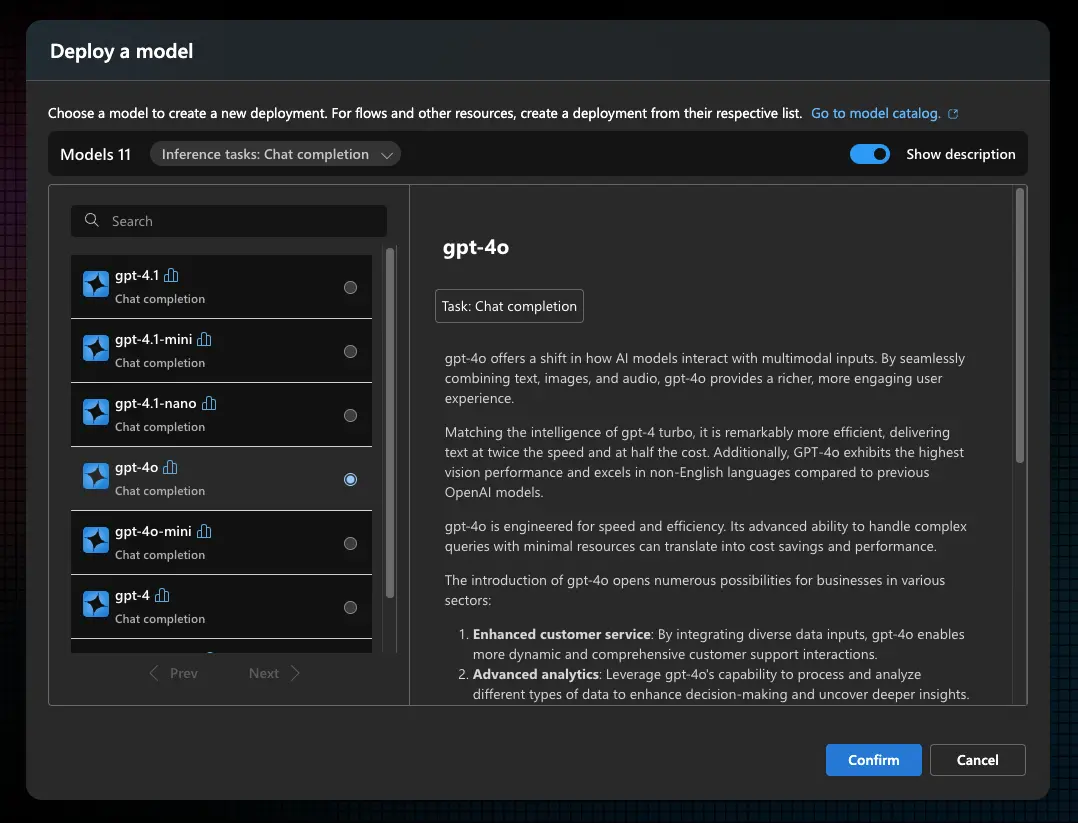
Task: Confirm the model deployment
Action: tap(873, 760)
